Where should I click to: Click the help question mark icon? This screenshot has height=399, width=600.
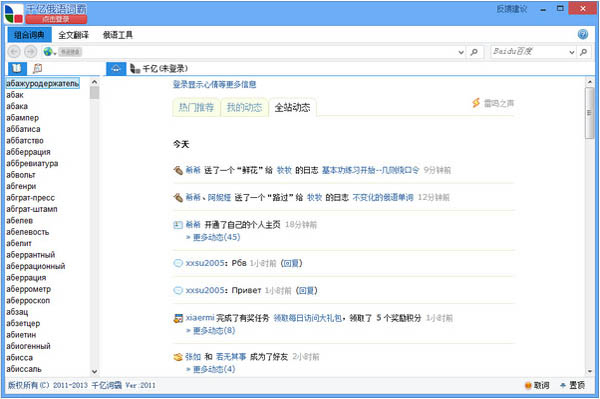click(582, 34)
